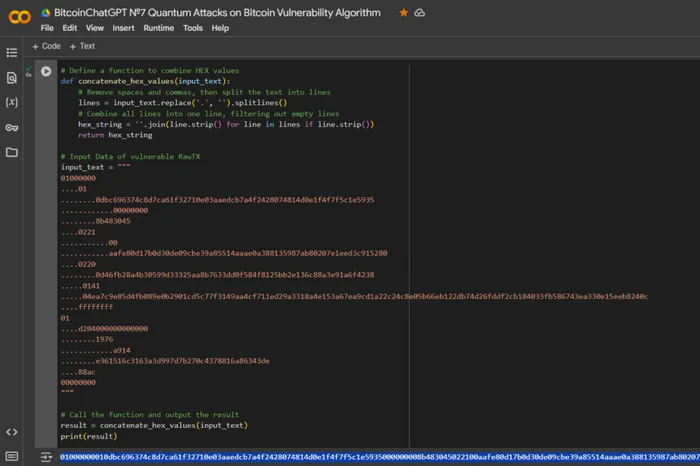Viewport: 700px width, 466px height.
Task: Open the Edit menu
Action: (70, 28)
